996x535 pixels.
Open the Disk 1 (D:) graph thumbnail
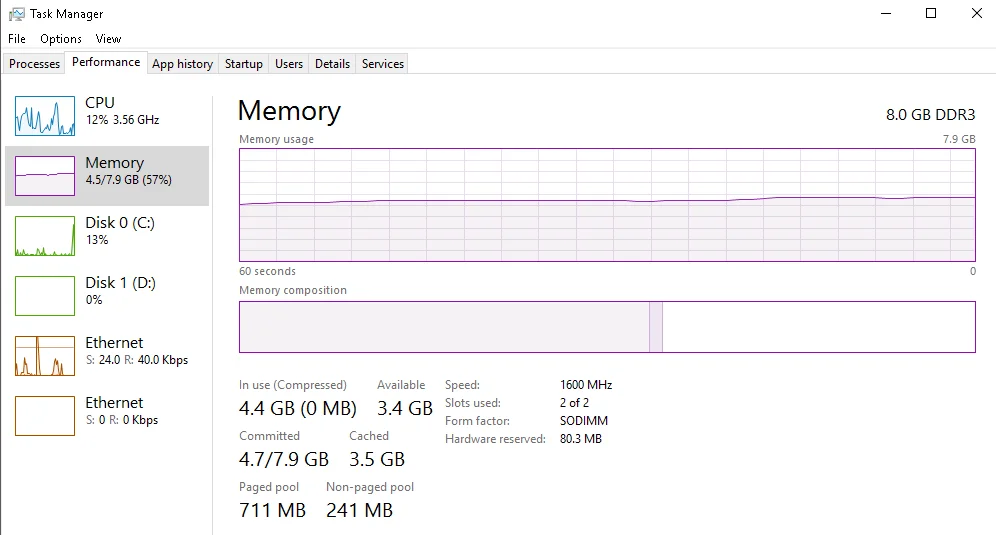click(45, 296)
